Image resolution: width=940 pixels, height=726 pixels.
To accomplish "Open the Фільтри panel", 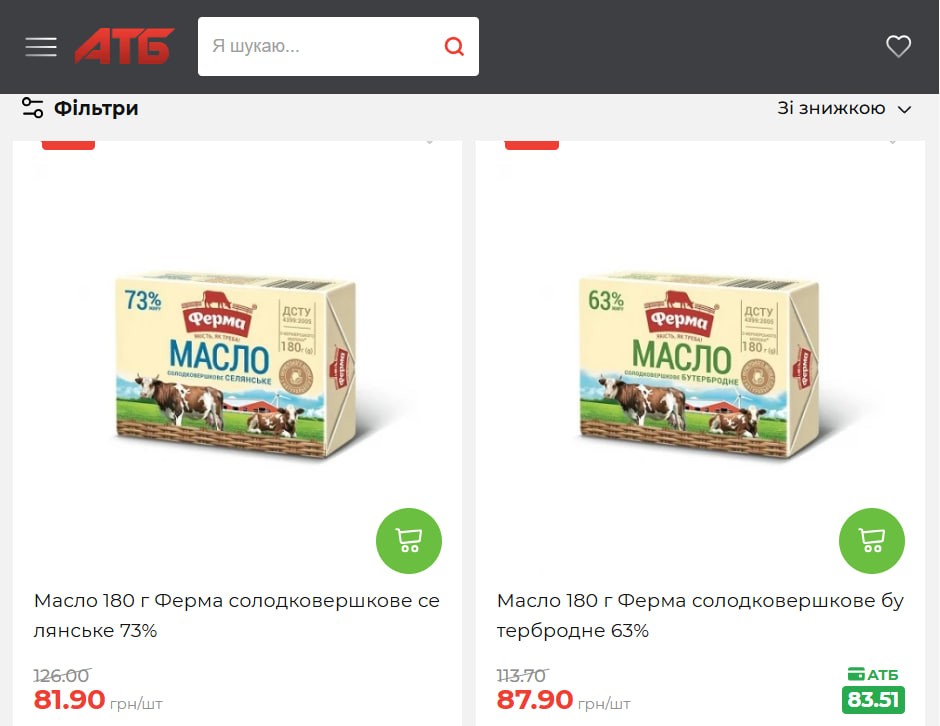I will pyautogui.click(x=80, y=108).
